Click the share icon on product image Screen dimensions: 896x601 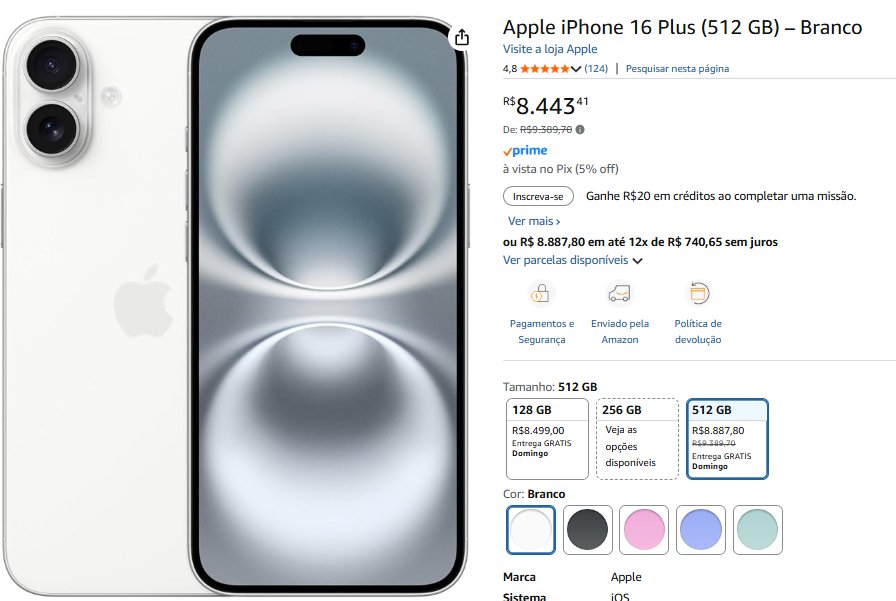pyautogui.click(x=462, y=38)
